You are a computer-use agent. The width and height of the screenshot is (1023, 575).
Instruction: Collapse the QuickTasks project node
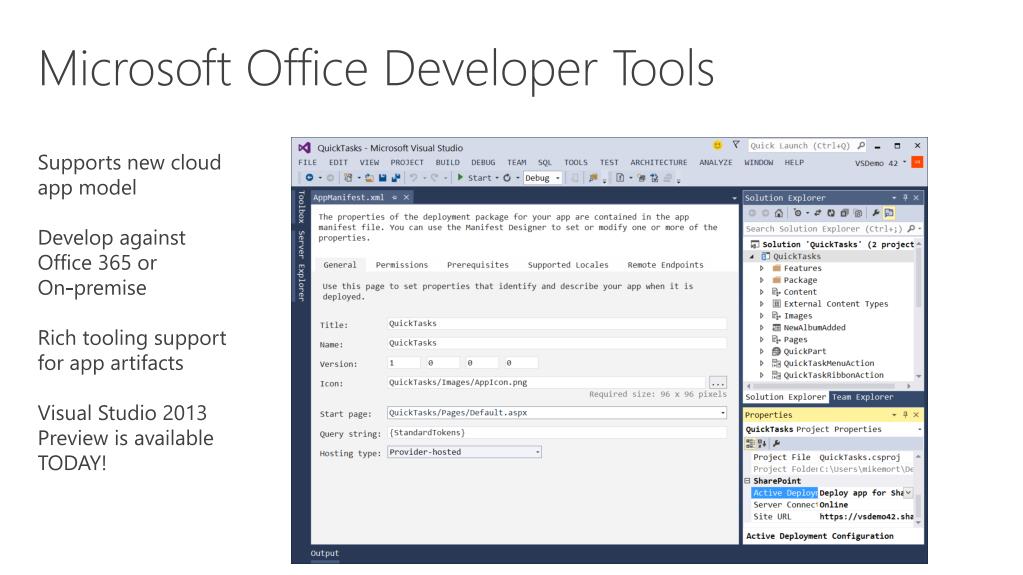coord(752,256)
